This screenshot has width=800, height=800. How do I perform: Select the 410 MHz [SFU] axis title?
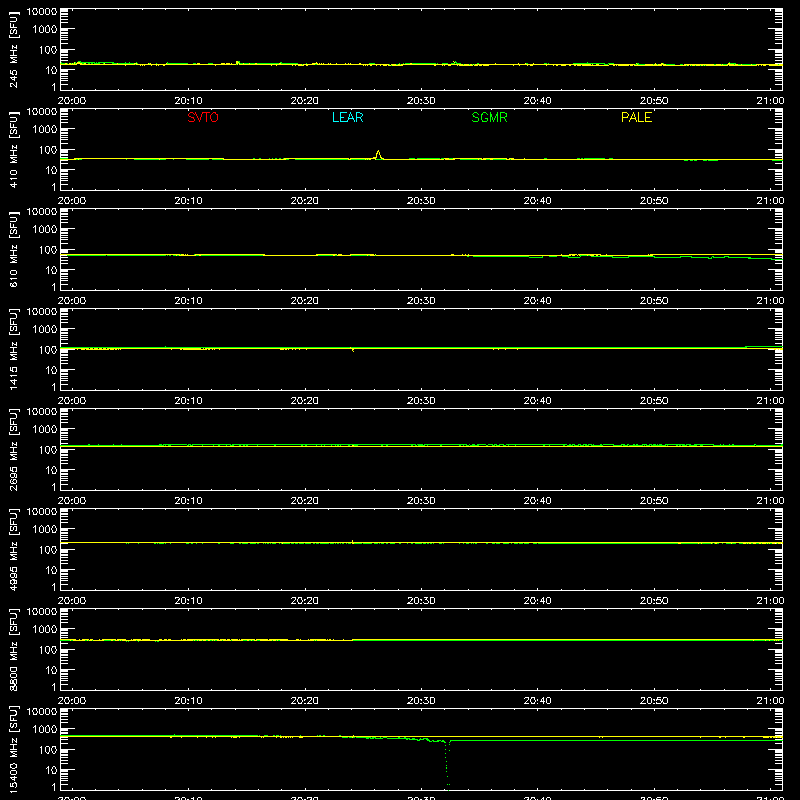click(13, 149)
